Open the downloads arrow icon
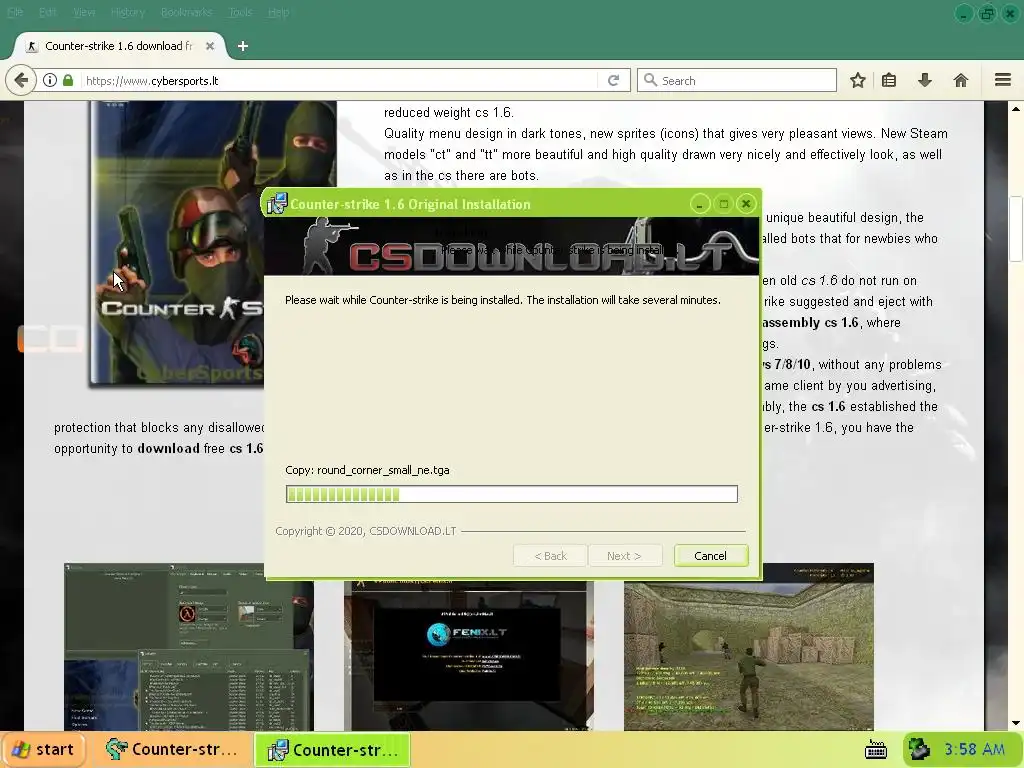 tap(924, 80)
